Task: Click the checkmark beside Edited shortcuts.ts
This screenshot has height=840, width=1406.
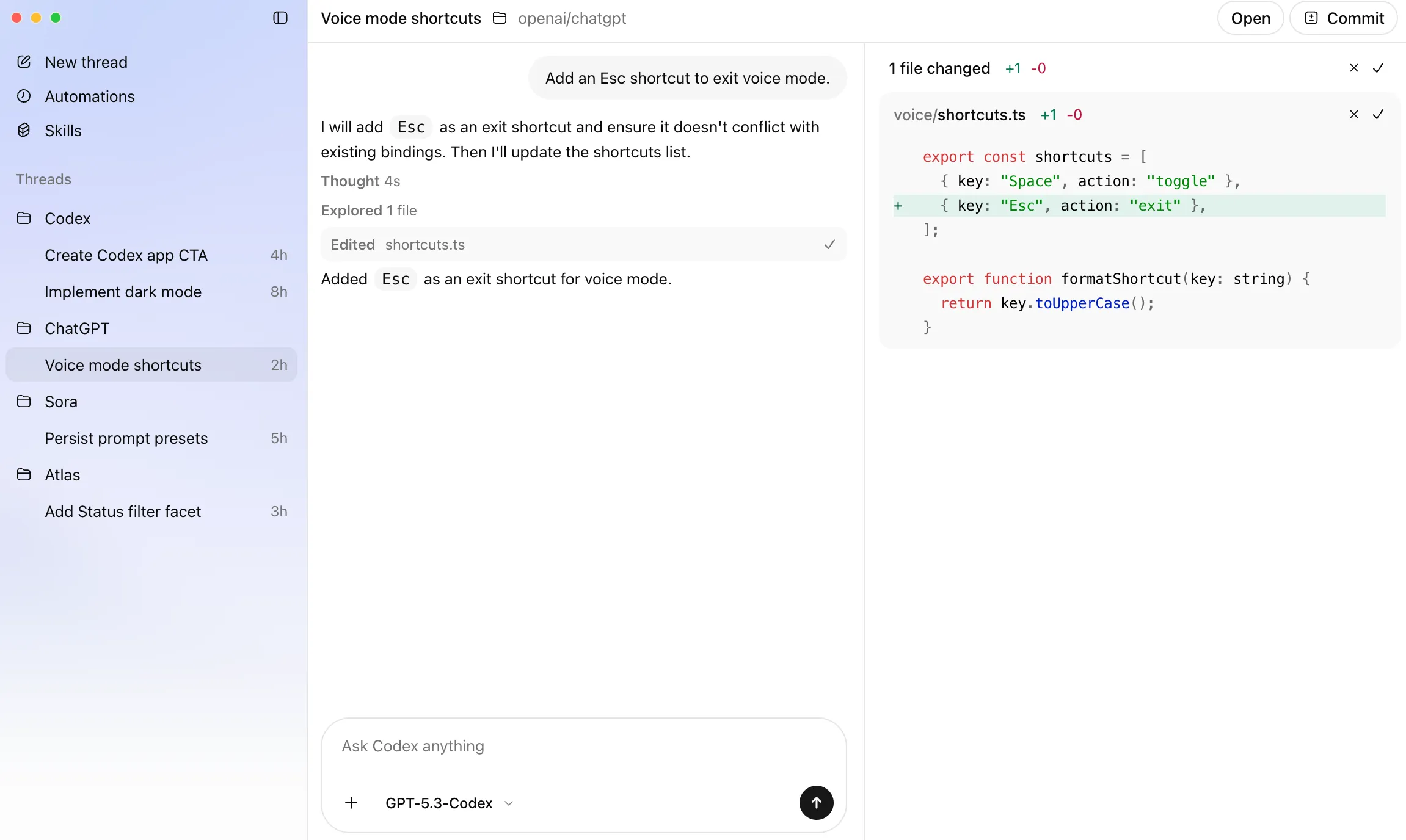Action: coord(829,244)
